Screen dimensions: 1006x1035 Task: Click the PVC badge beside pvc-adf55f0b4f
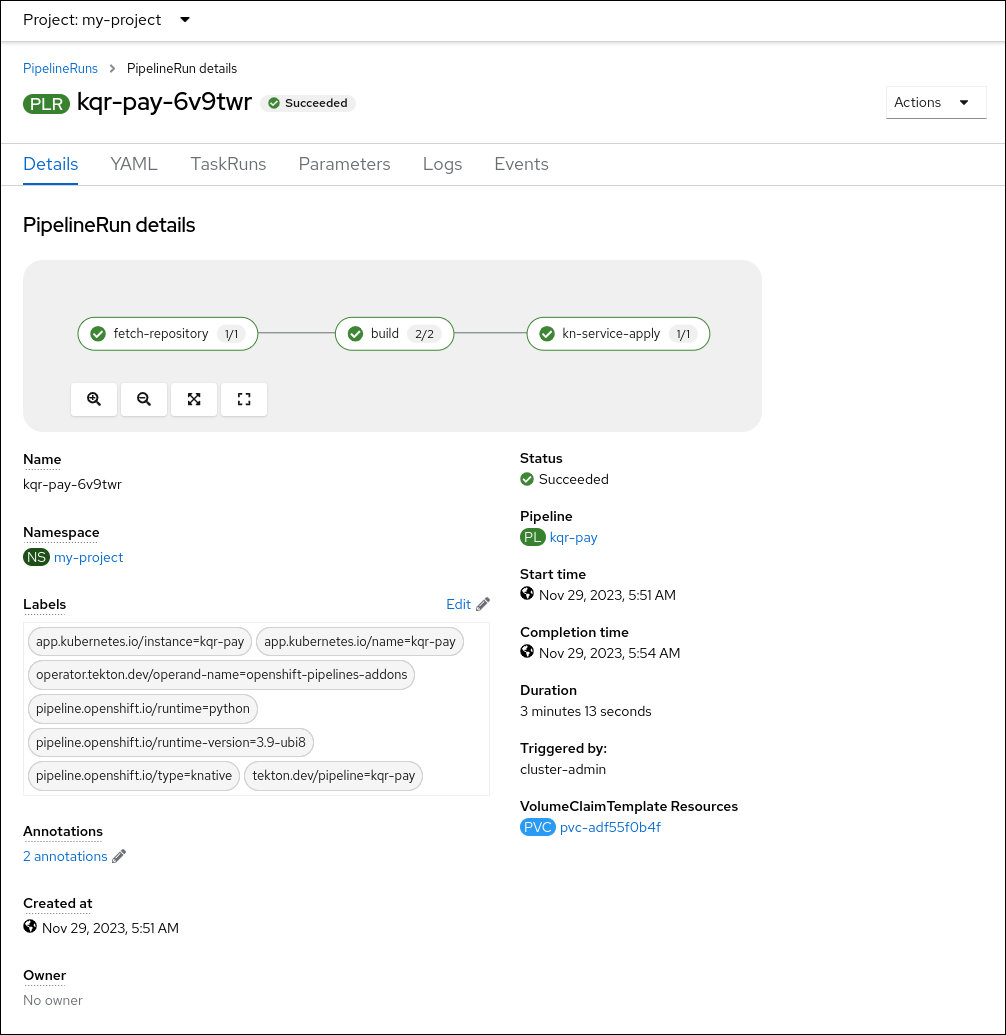point(538,827)
